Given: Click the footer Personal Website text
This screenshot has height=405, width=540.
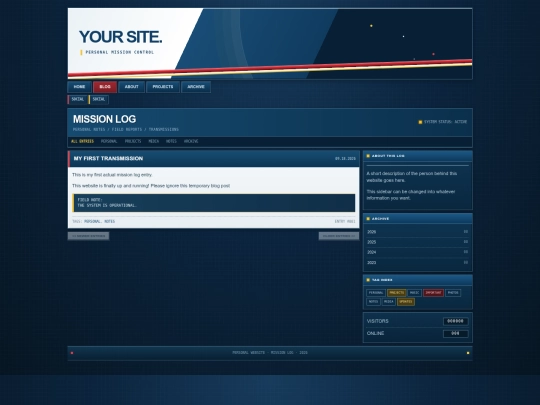Looking at the screenshot, I should pyautogui.click(x=249, y=353).
